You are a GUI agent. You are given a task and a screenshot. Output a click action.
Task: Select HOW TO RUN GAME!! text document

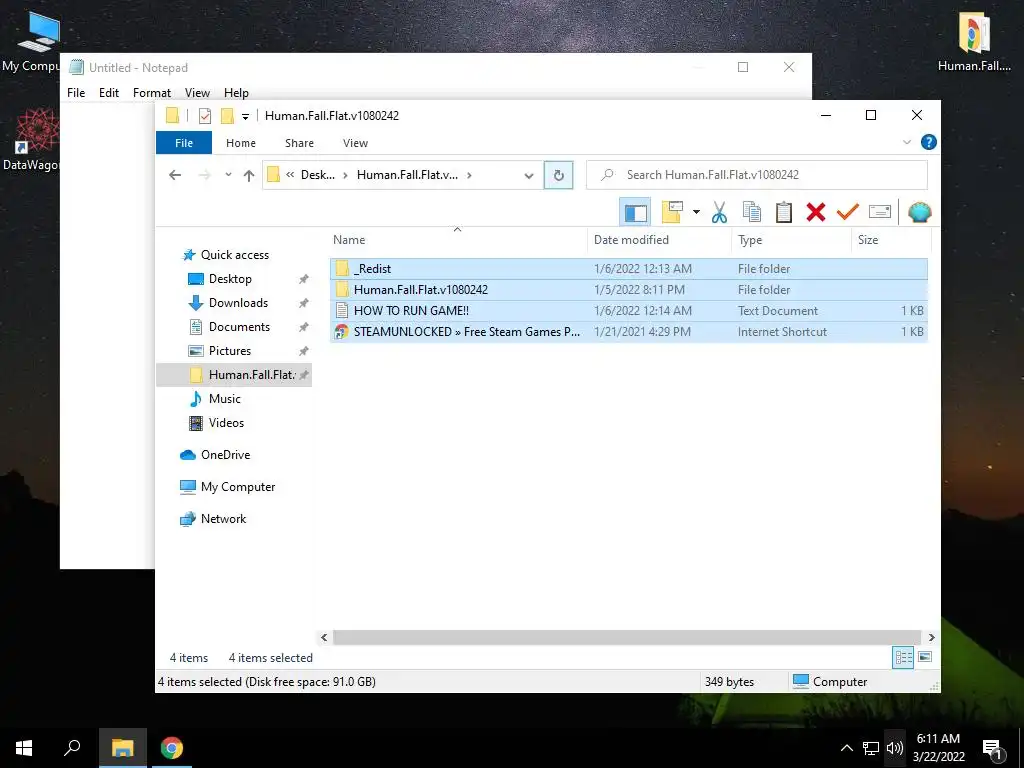click(x=628, y=310)
